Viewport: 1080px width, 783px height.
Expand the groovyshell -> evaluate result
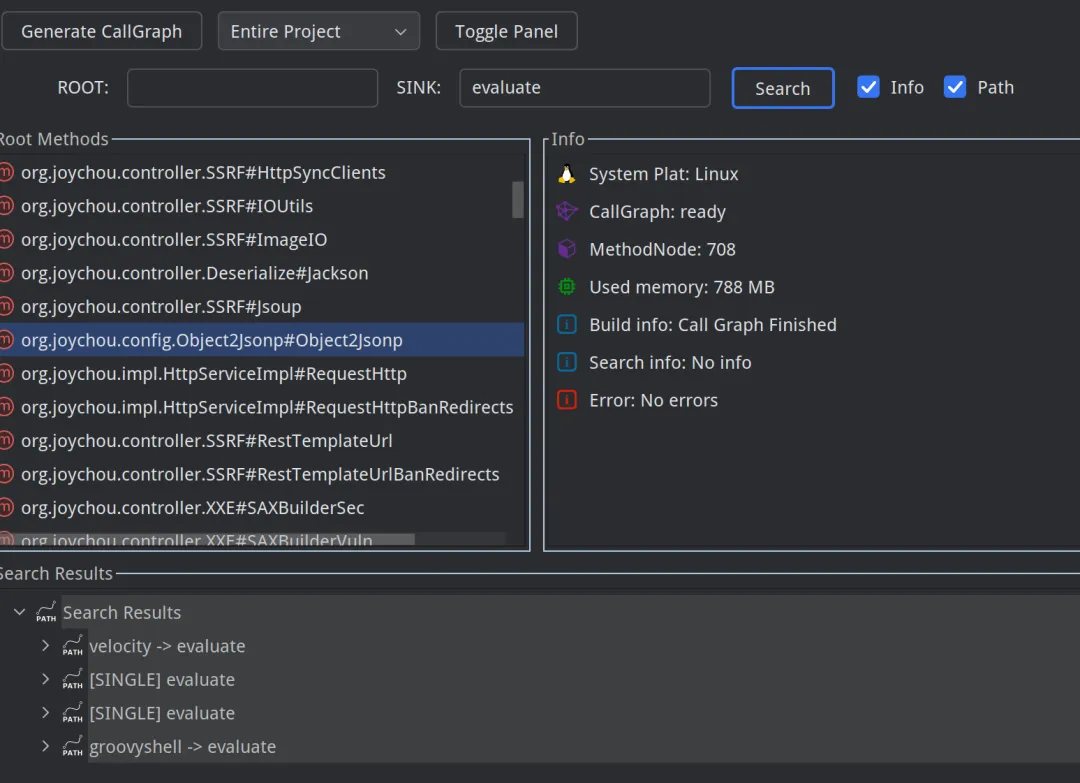(45, 746)
